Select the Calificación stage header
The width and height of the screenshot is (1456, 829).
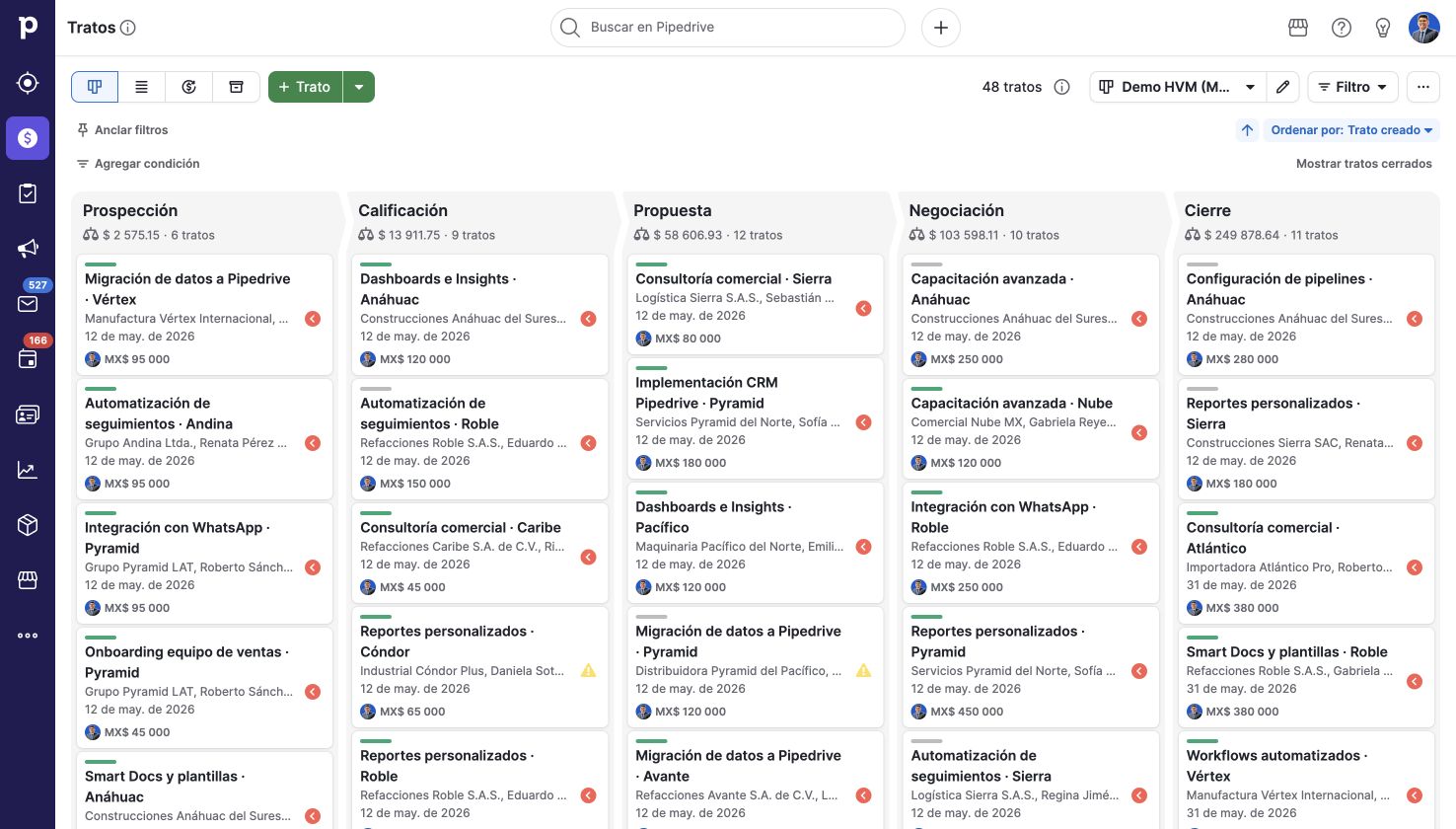(402, 210)
